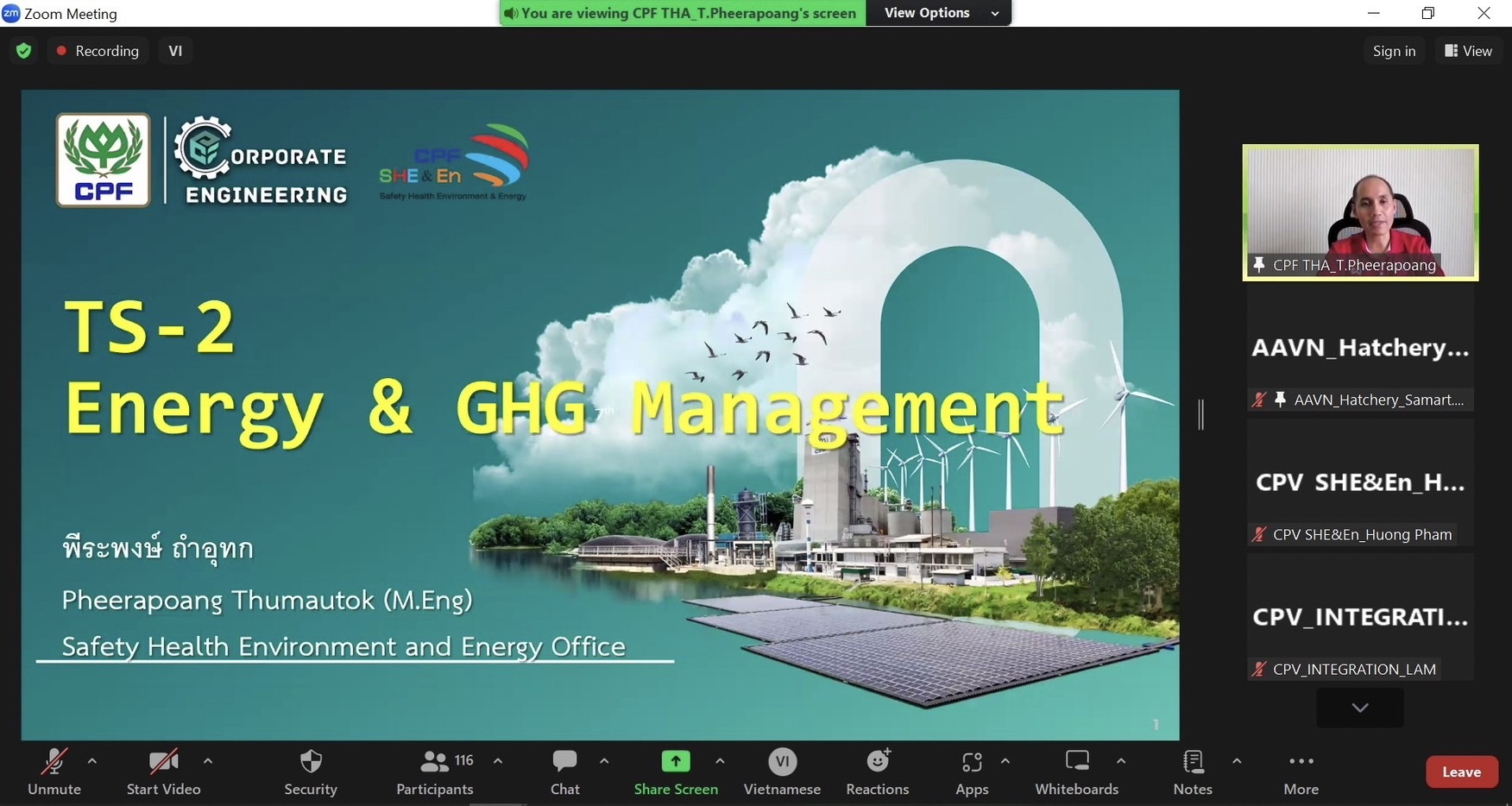This screenshot has height=806, width=1512.
Task: Unmute the microphone
Action: 54,763
